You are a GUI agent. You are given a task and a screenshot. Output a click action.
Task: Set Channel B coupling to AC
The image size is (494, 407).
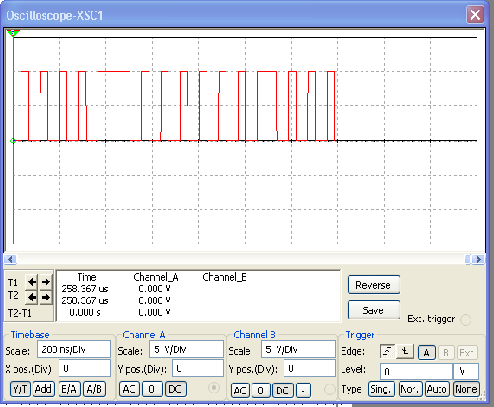[240, 390]
